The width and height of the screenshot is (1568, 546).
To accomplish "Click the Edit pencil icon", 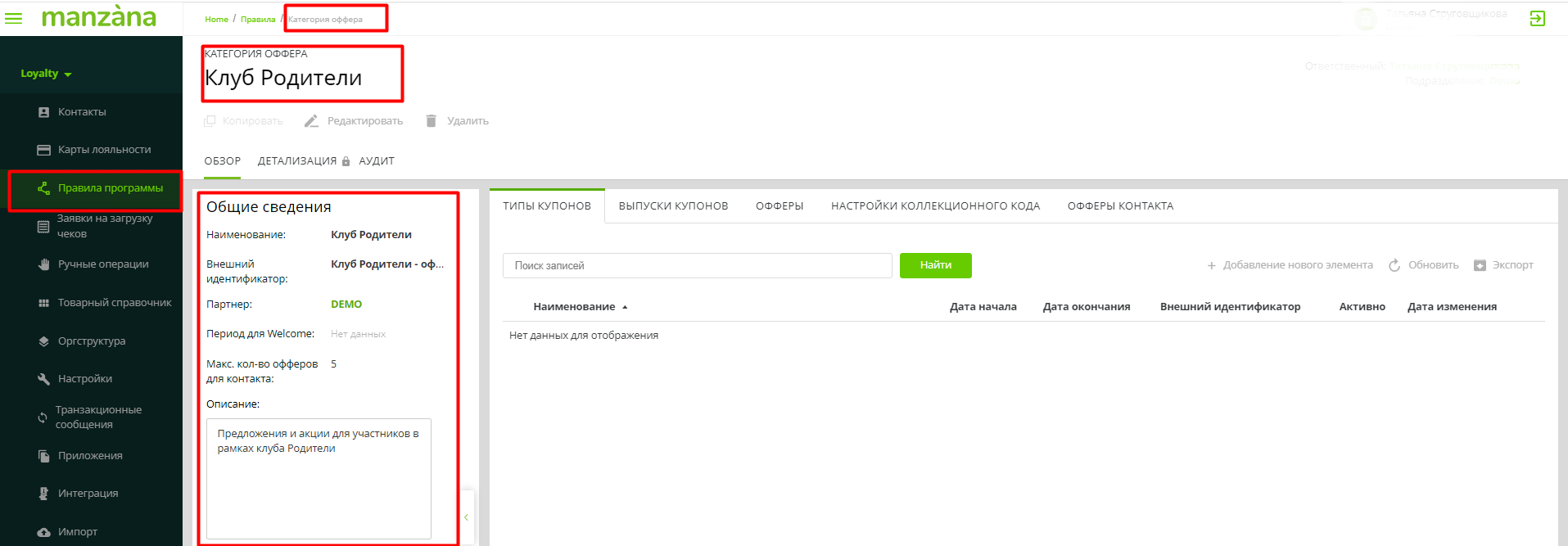I will click(x=311, y=121).
